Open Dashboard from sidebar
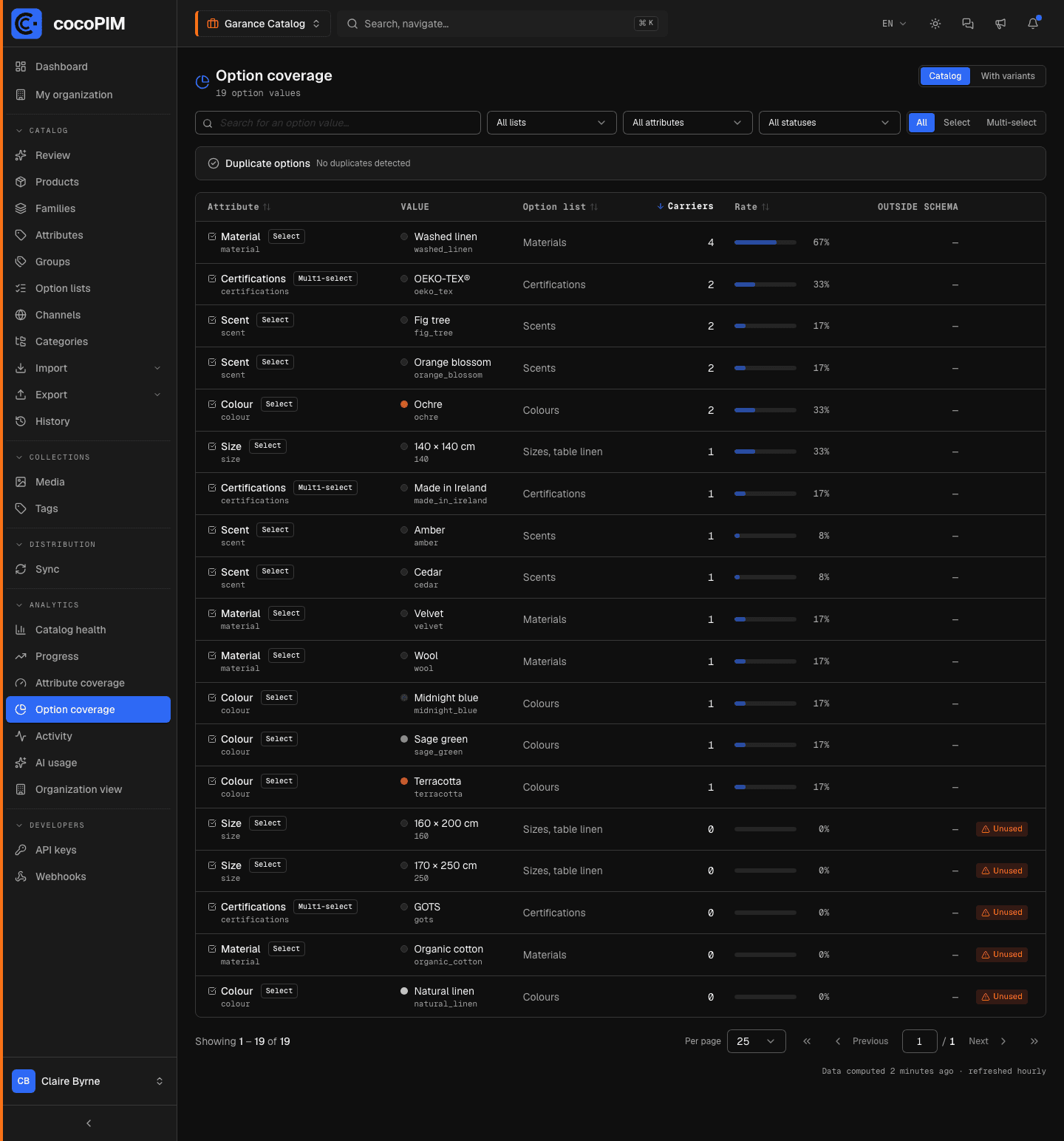Viewport: 1064px width, 1141px height. 88,67
